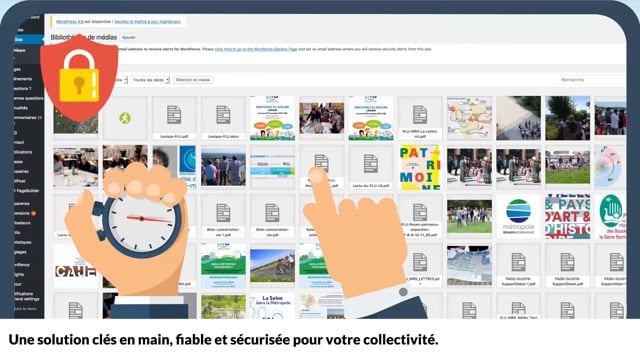Viewport: 640px width, 360px height.
Task: Focus the Recherche search field
Action: pos(593,80)
